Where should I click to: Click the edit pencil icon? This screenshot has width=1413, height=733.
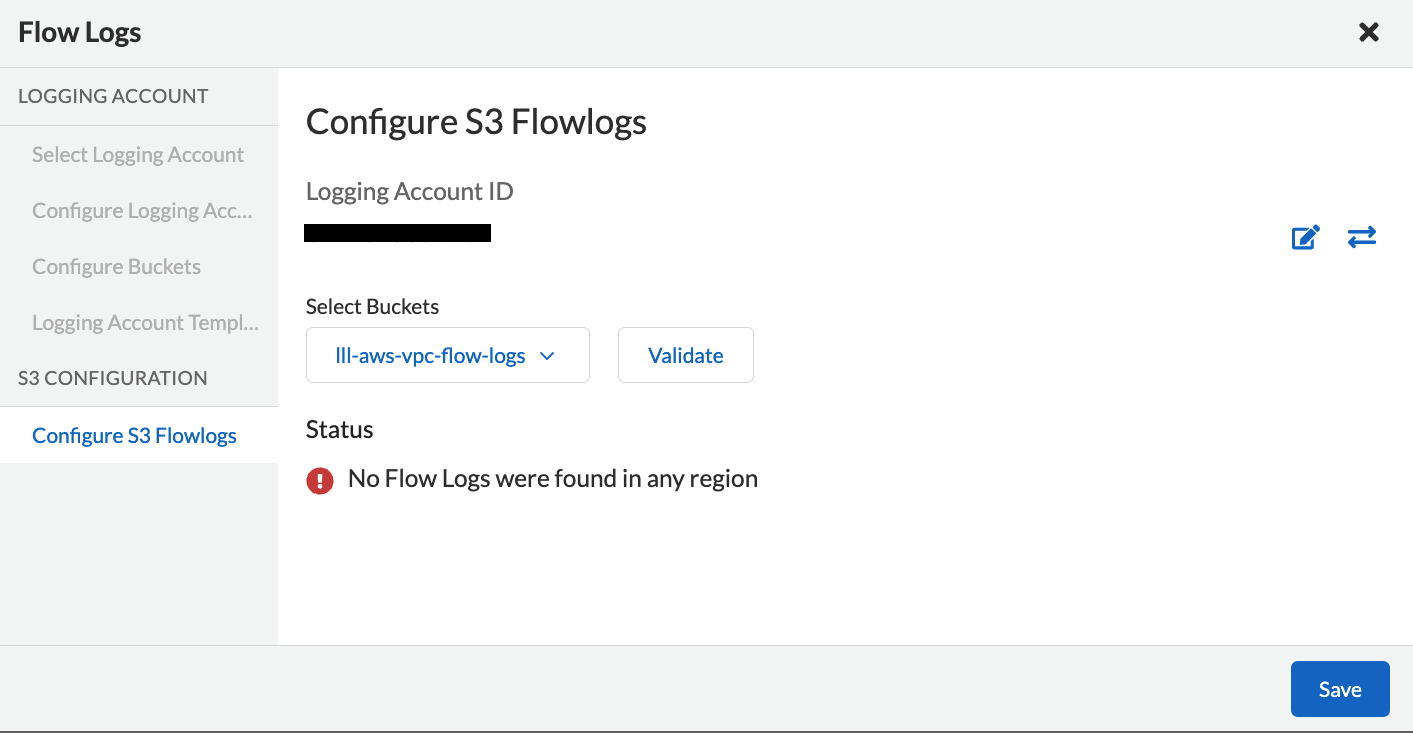1306,238
